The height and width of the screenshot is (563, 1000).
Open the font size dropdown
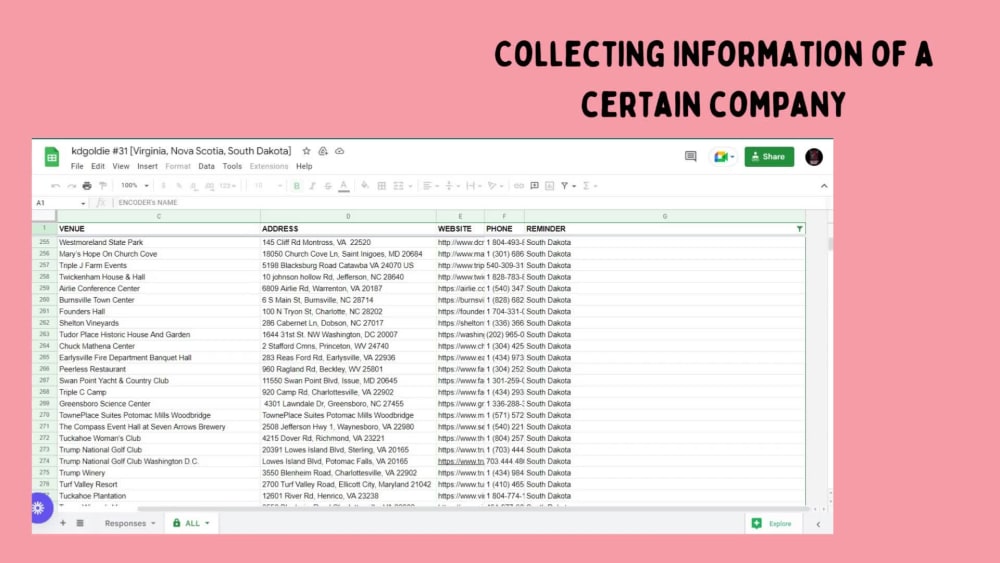268,186
